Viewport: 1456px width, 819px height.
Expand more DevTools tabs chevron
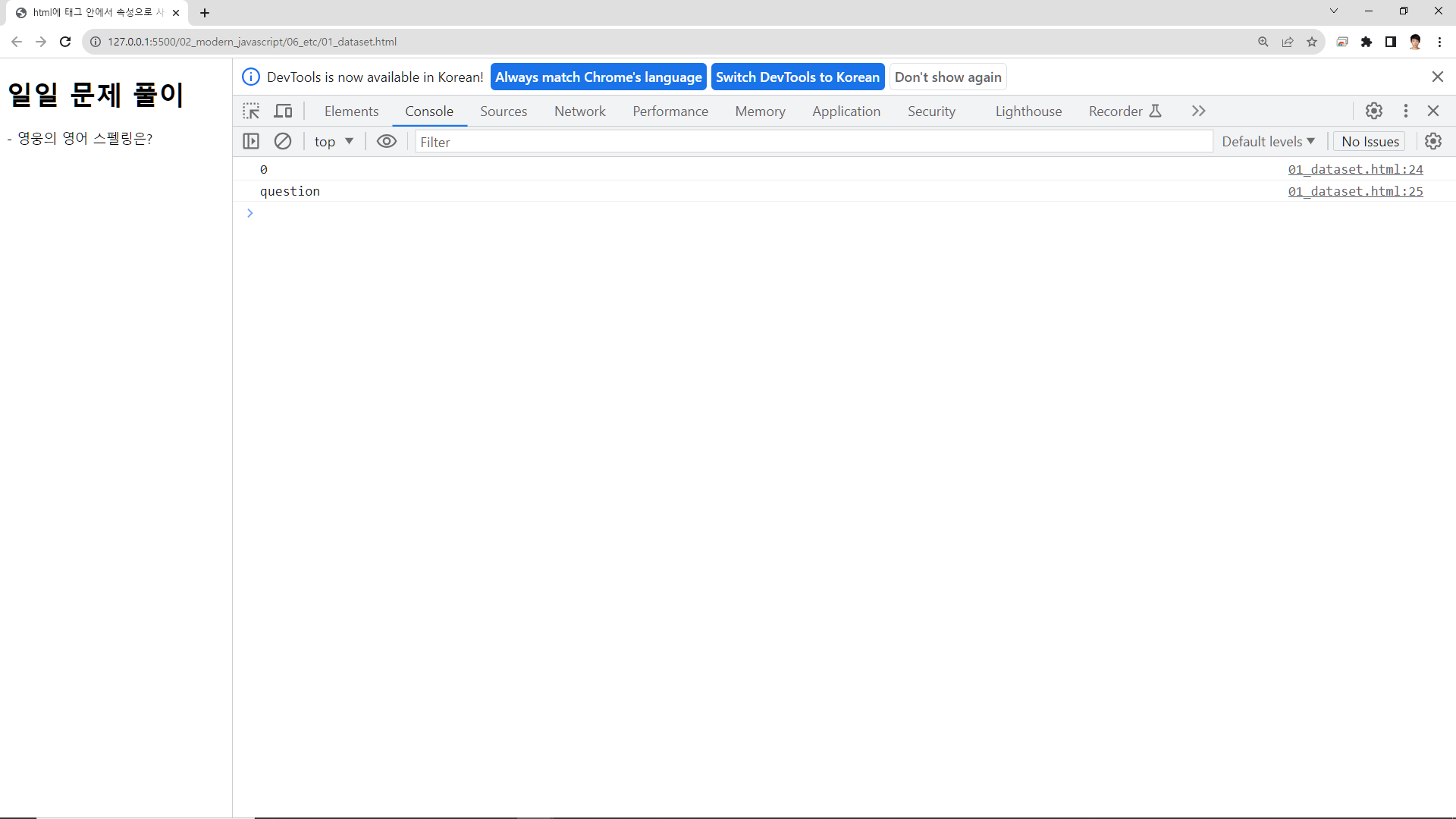click(1198, 111)
